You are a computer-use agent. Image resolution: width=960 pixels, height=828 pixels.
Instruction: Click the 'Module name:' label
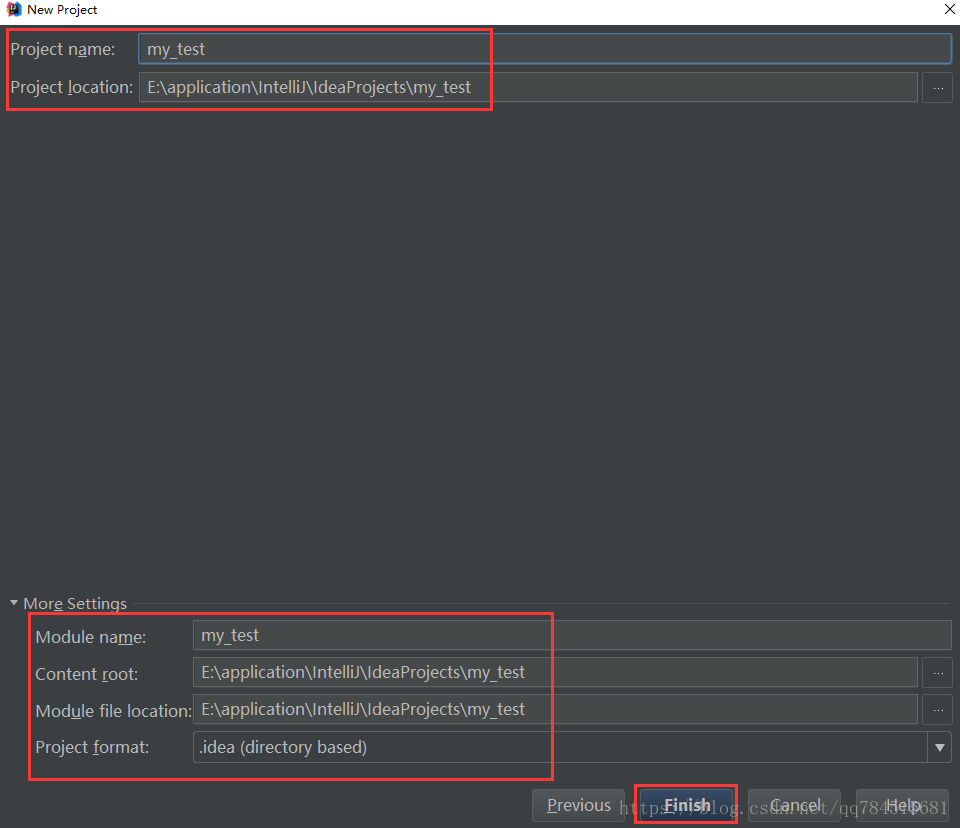pos(91,637)
